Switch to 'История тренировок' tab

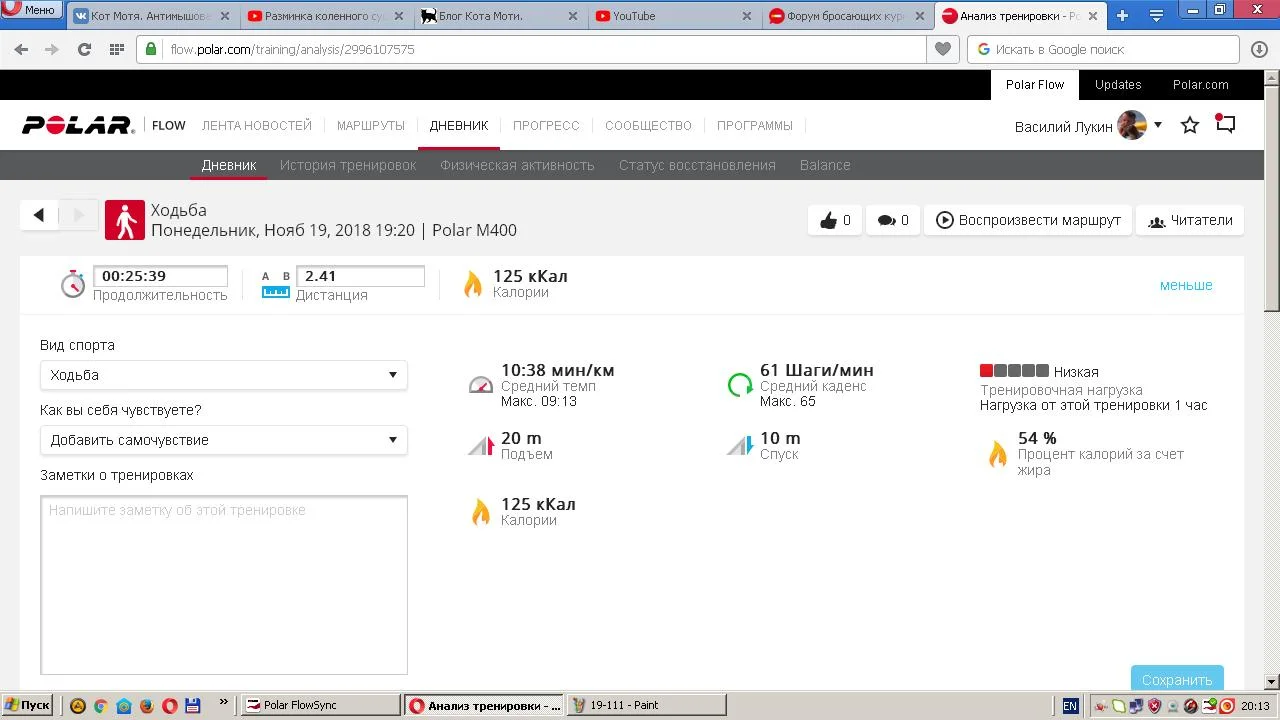(x=348, y=165)
